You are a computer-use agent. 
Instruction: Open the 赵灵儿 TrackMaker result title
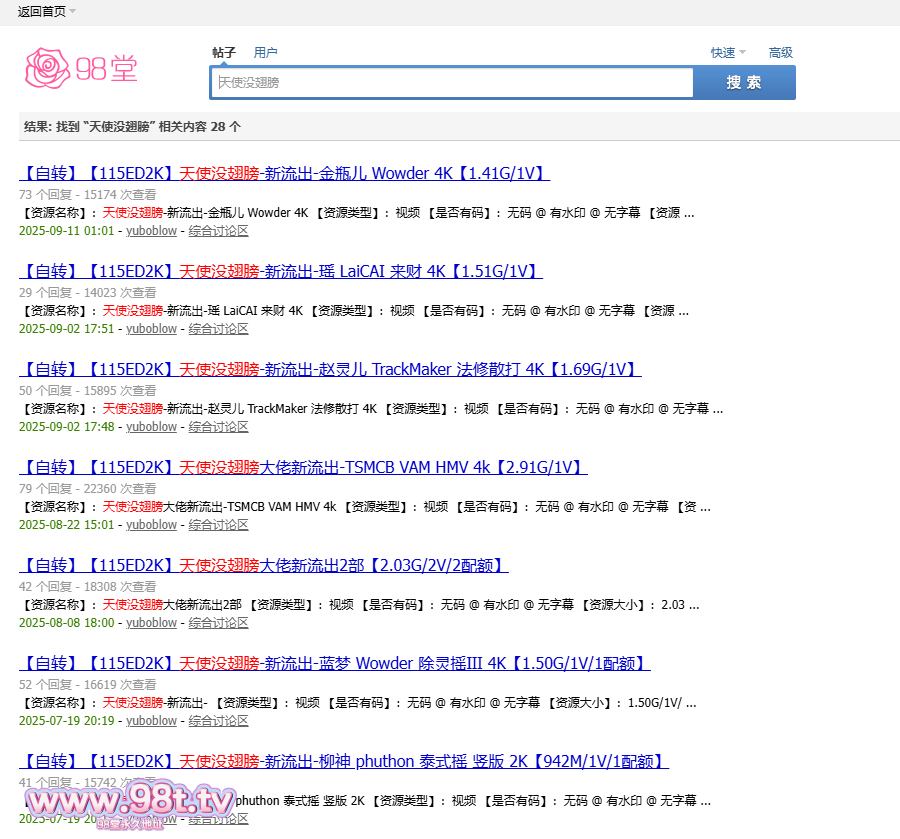[330, 369]
